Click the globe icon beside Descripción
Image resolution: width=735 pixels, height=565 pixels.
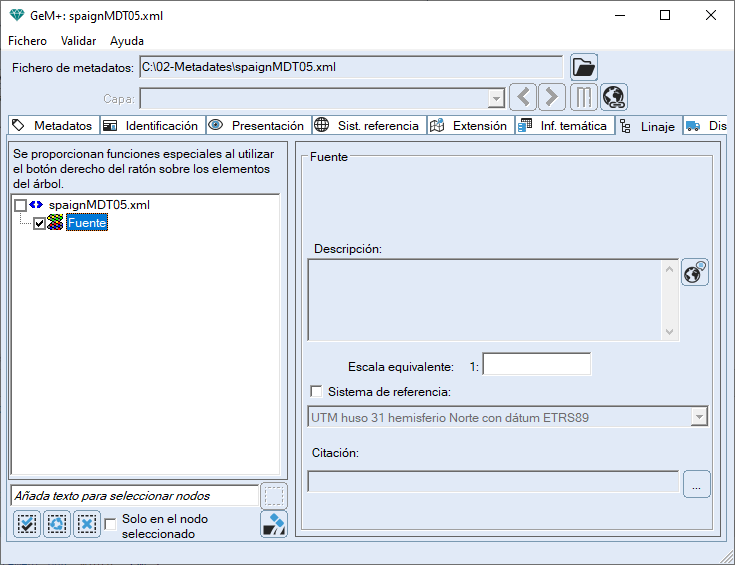(695, 273)
